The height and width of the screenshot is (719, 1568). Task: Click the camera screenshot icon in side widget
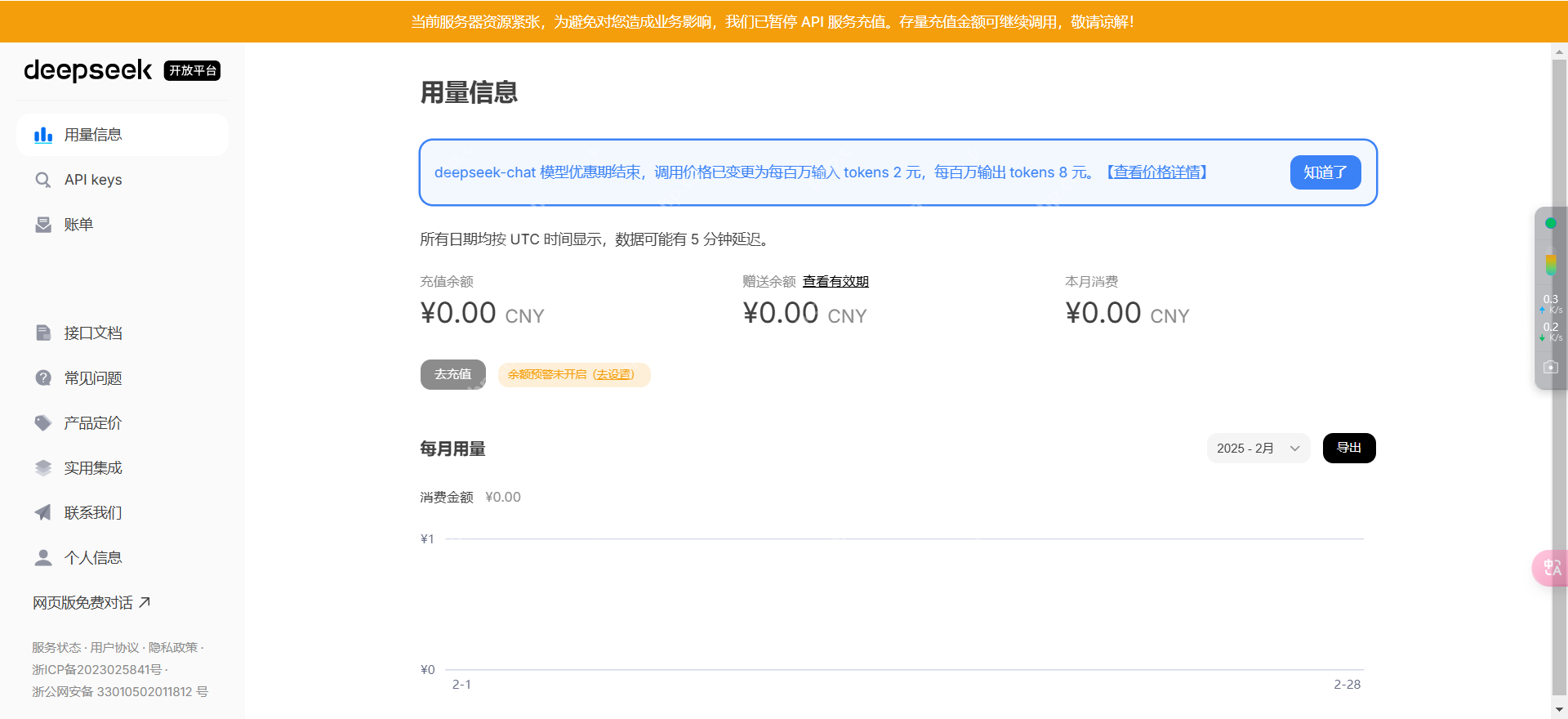1551,368
